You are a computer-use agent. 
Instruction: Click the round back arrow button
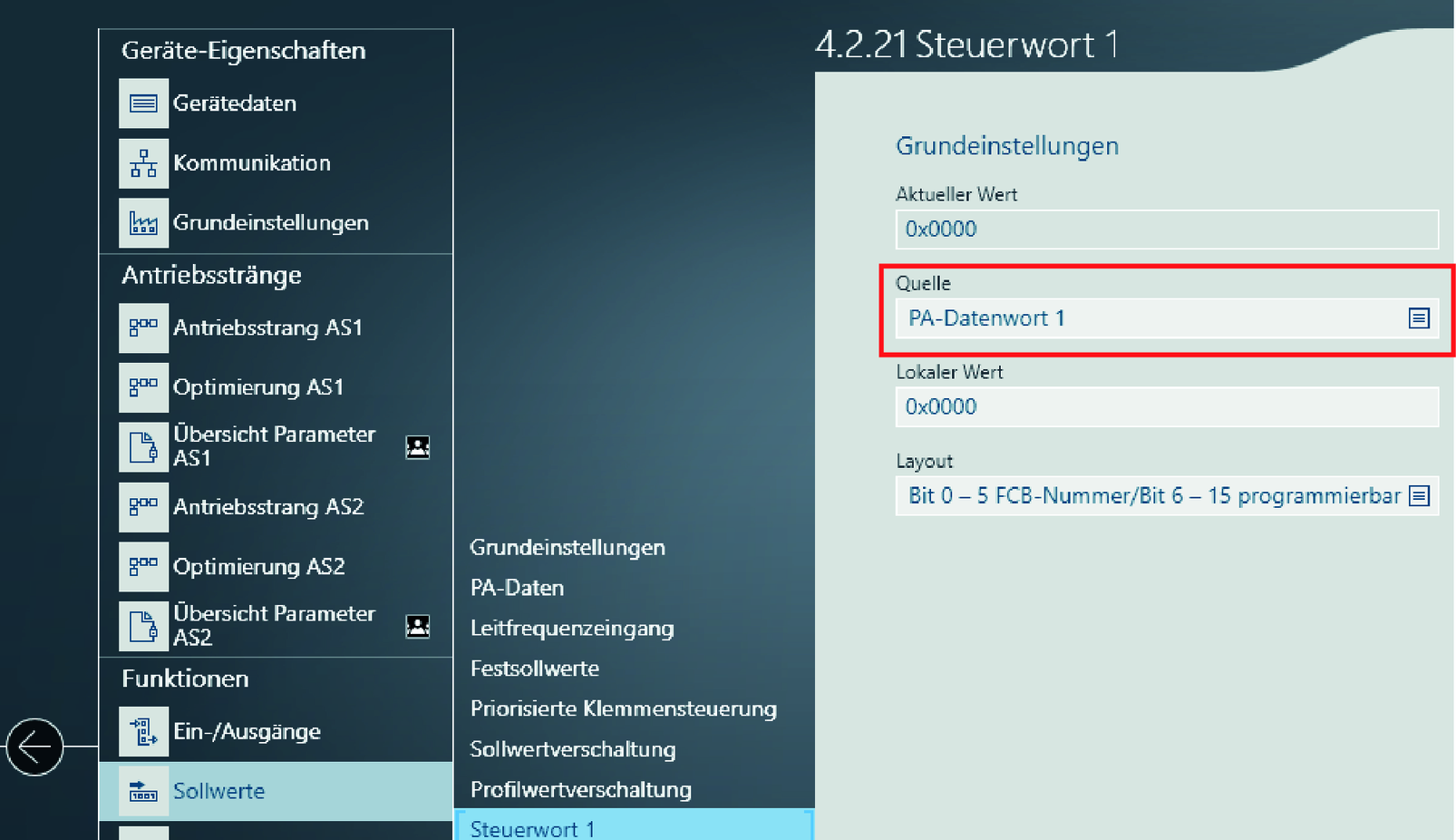pos(34,747)
